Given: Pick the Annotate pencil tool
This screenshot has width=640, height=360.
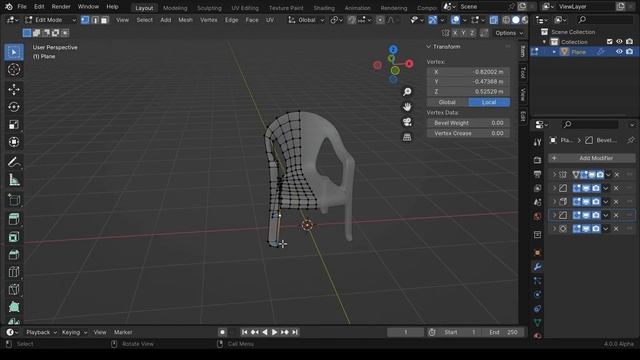Looking at the screenshot, I should point(14,162).
